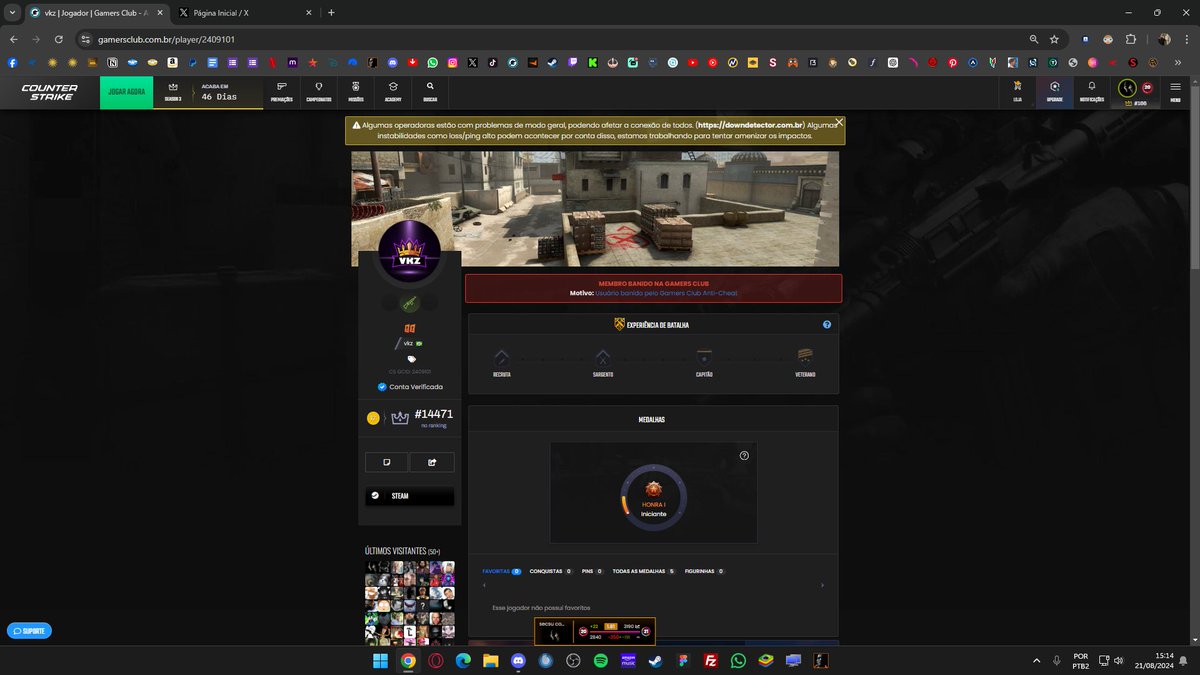Click the JOGAR AGORA button
Viewport: 1200px width, 675px height.
[x=127, y=92]
